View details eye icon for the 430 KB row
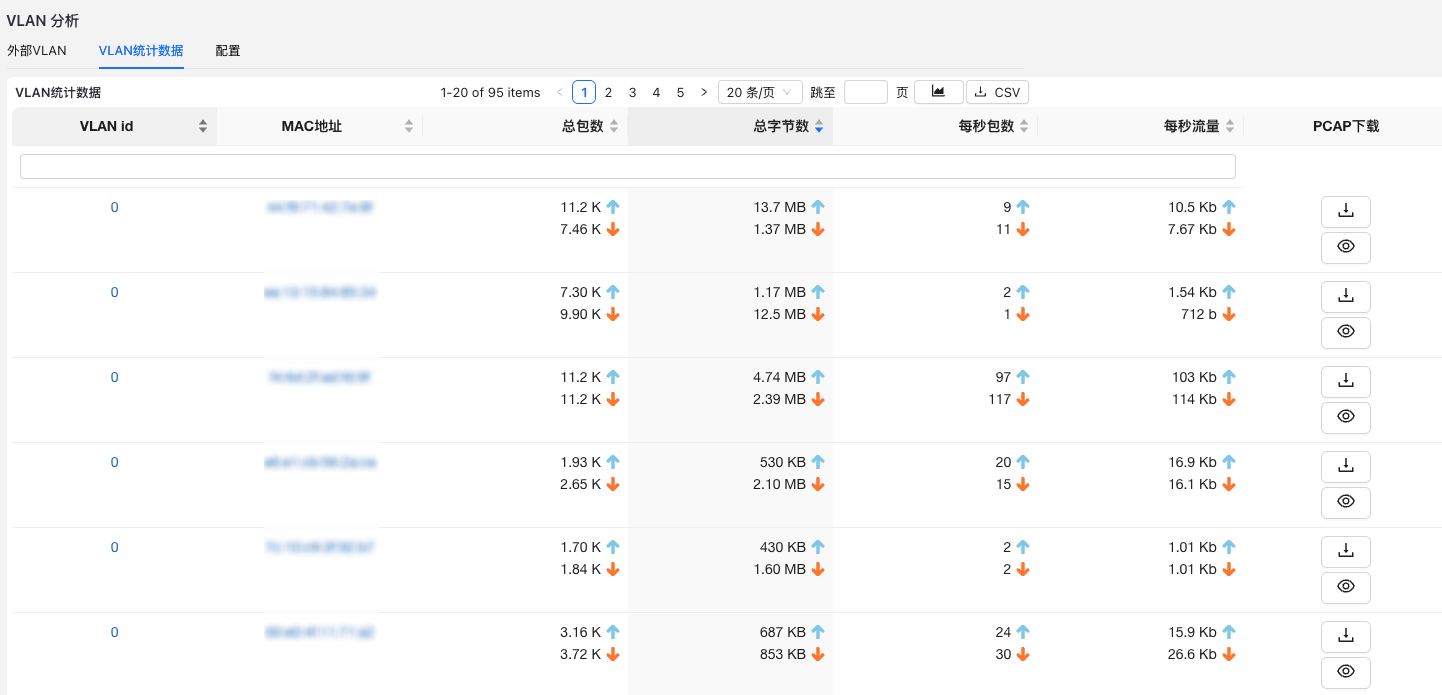 click(1345, 587)
